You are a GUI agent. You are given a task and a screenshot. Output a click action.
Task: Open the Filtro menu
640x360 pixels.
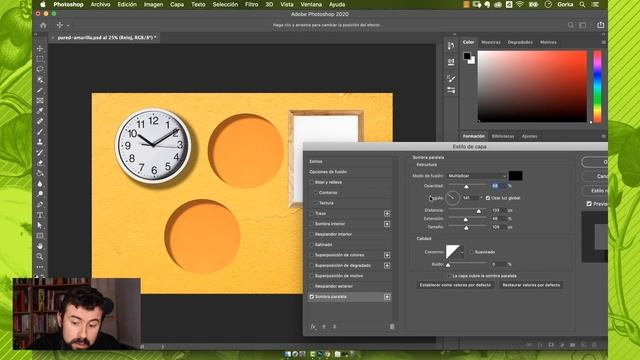[x=251, y=4]
